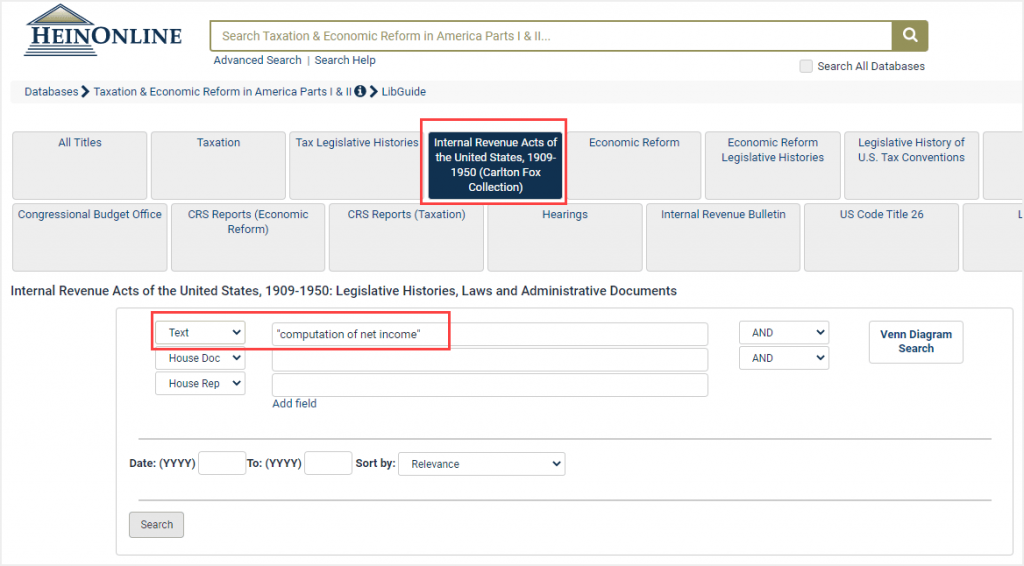Screen dimensions: 1024x566
Task: Click the To year field
Action: pyautogui.click(x=328, y=464)
